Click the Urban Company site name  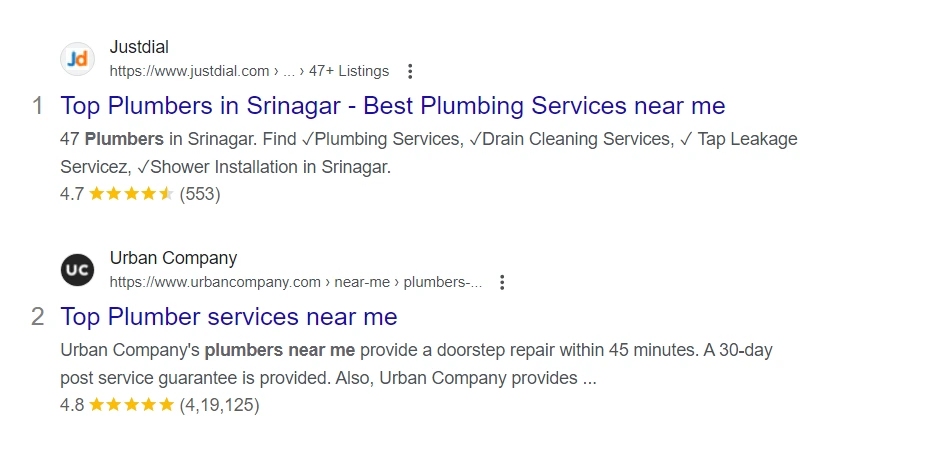(173, 258)
